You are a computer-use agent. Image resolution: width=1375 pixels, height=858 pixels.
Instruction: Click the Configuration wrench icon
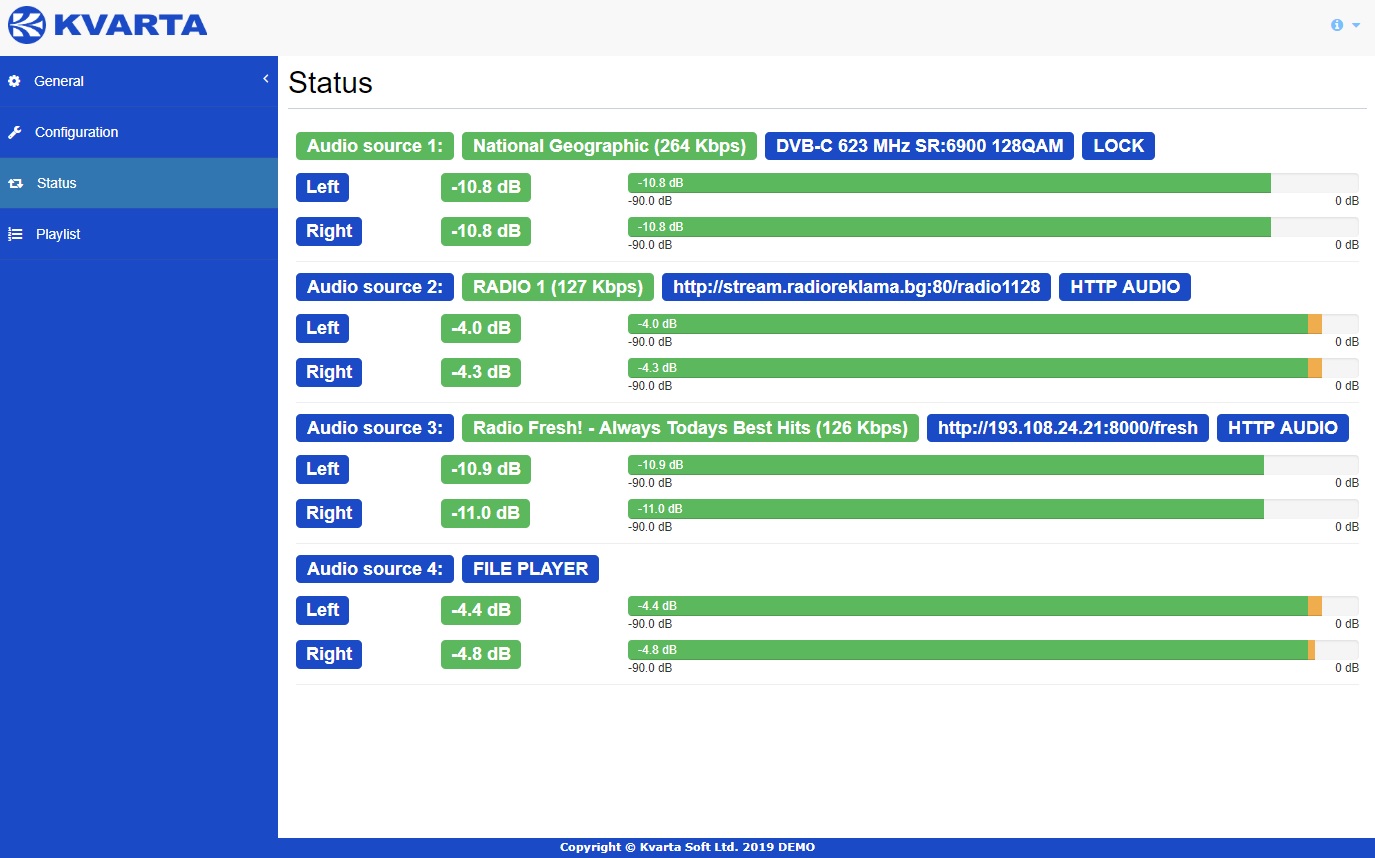[x=14, y=132]
